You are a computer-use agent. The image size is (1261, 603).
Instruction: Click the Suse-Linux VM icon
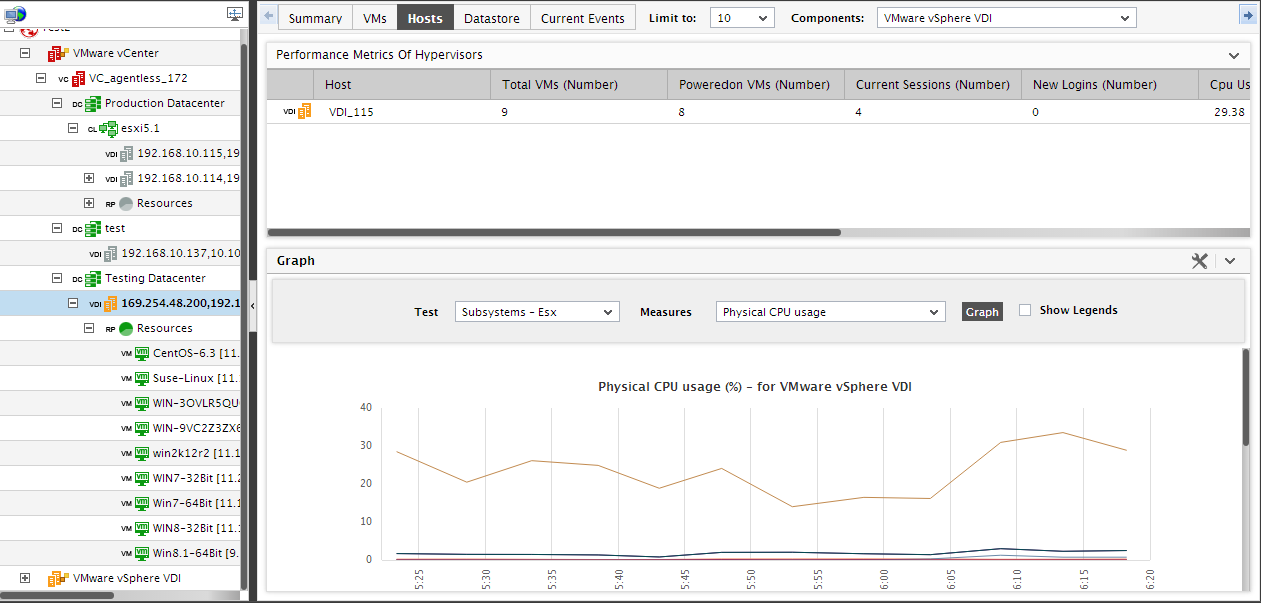pyautogui.click(x=142, y=378)
